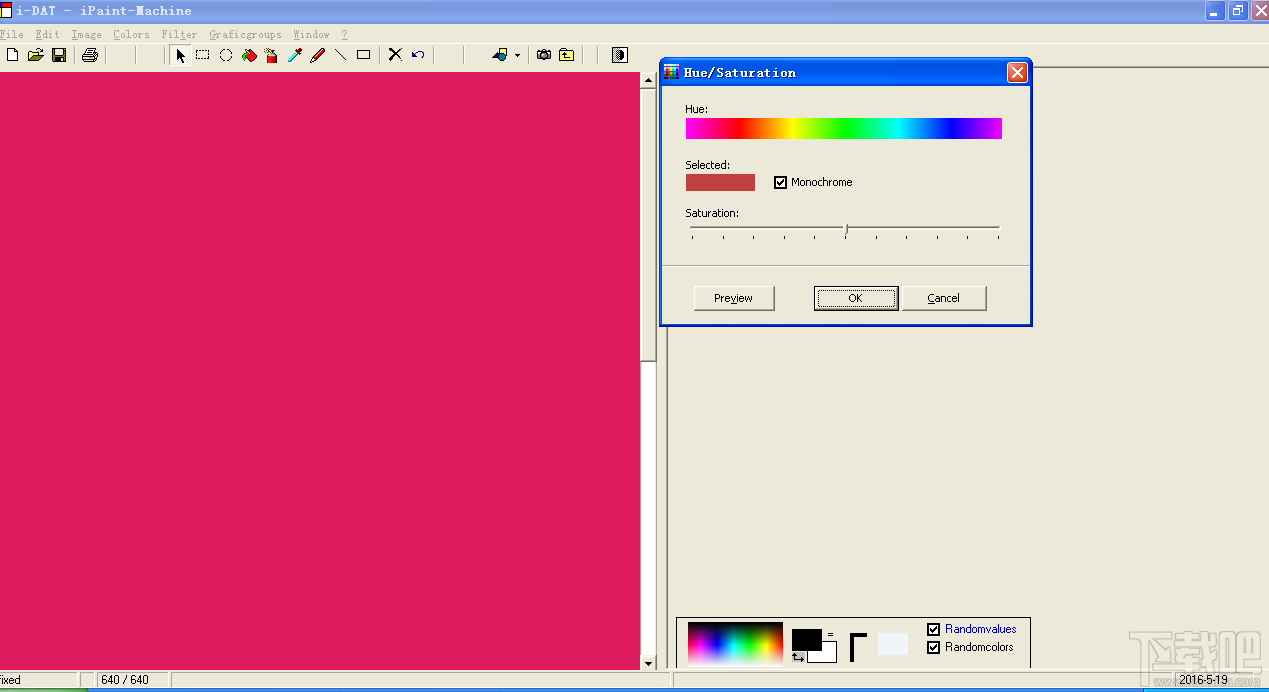Use the eyedropper color picker tool
The image size is (1269, 692).
click(x=294, y=55)
